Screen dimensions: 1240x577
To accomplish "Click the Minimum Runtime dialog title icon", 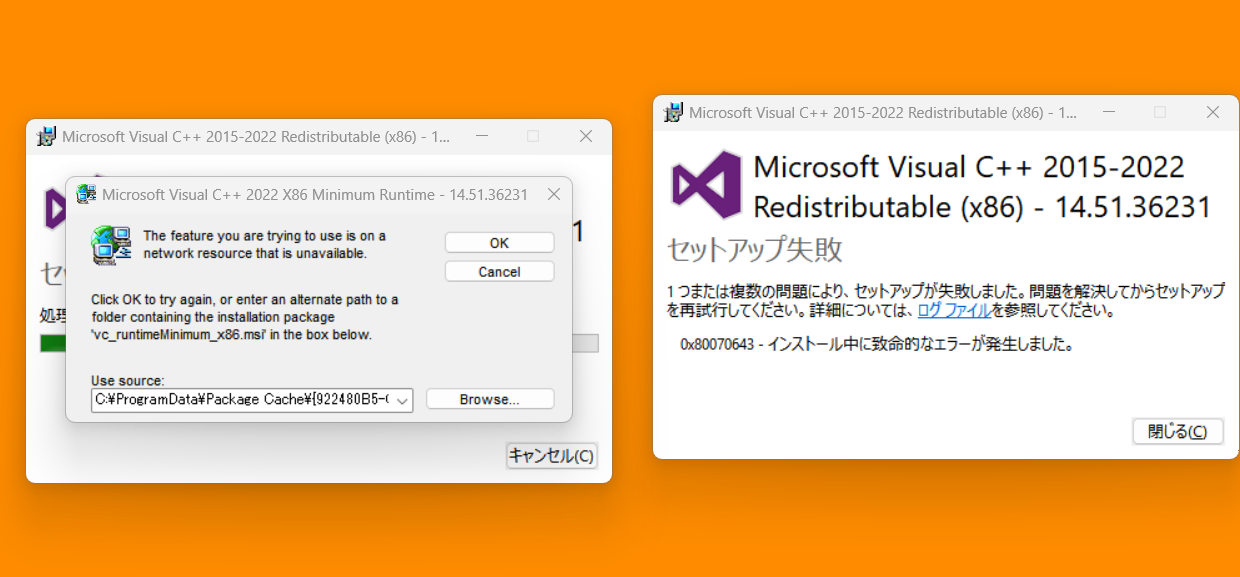I will (x=87, y=194).
